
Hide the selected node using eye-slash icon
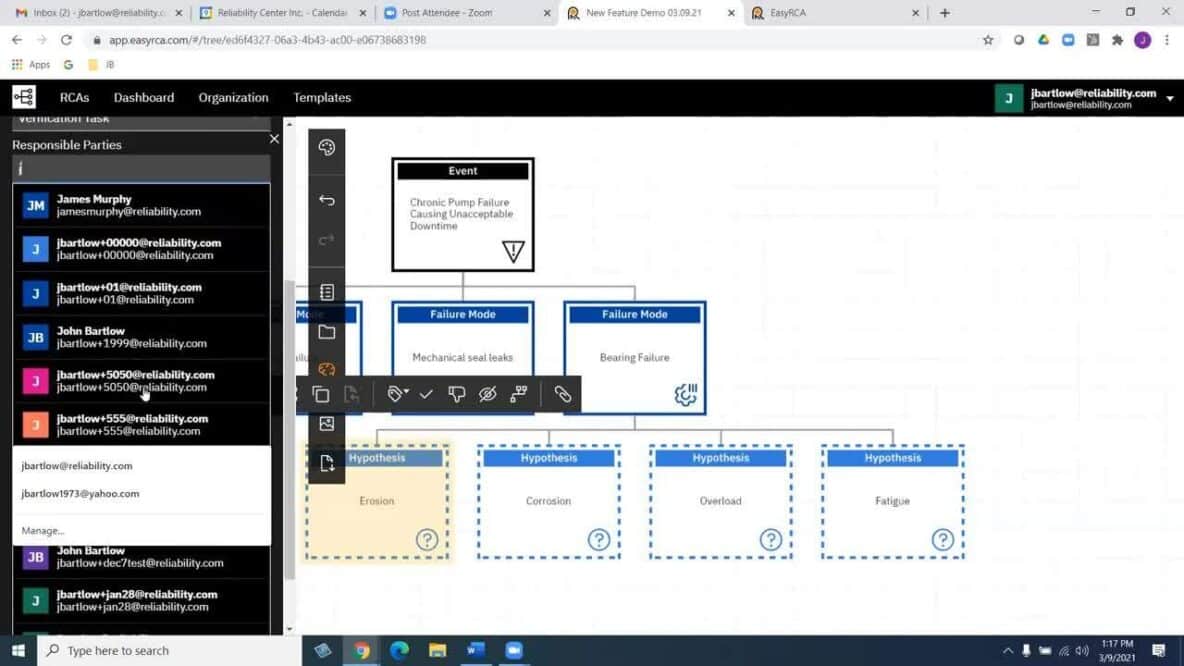tap(487, 393)
